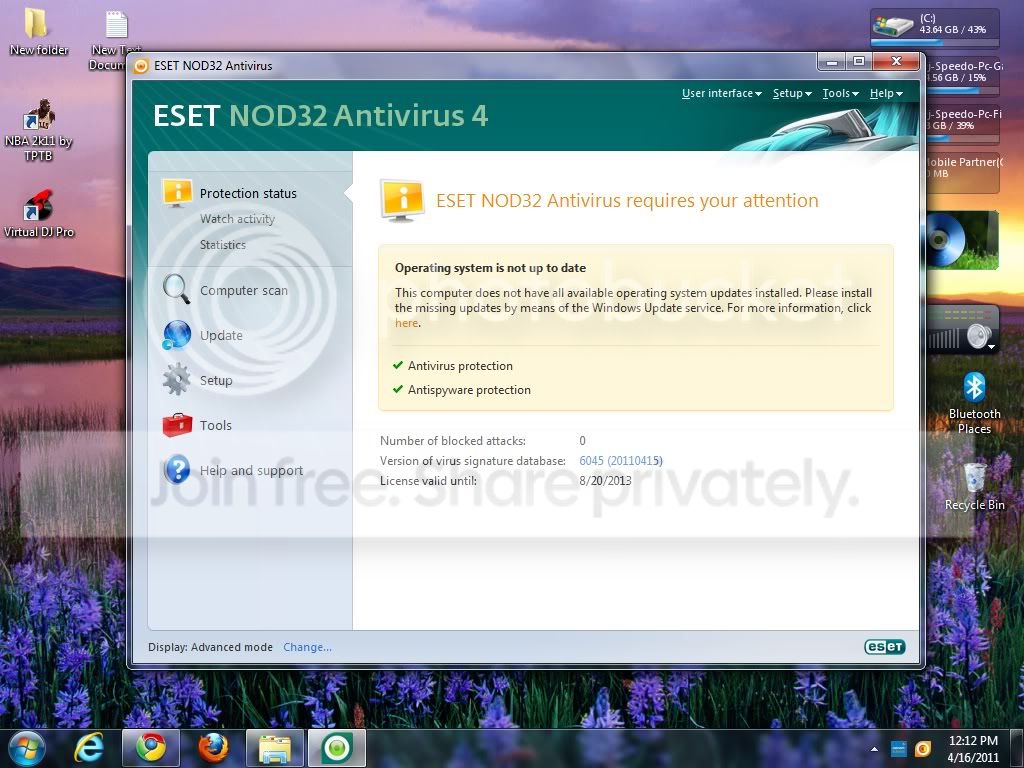Click the ESET logo in footer

tap(884, 647)
